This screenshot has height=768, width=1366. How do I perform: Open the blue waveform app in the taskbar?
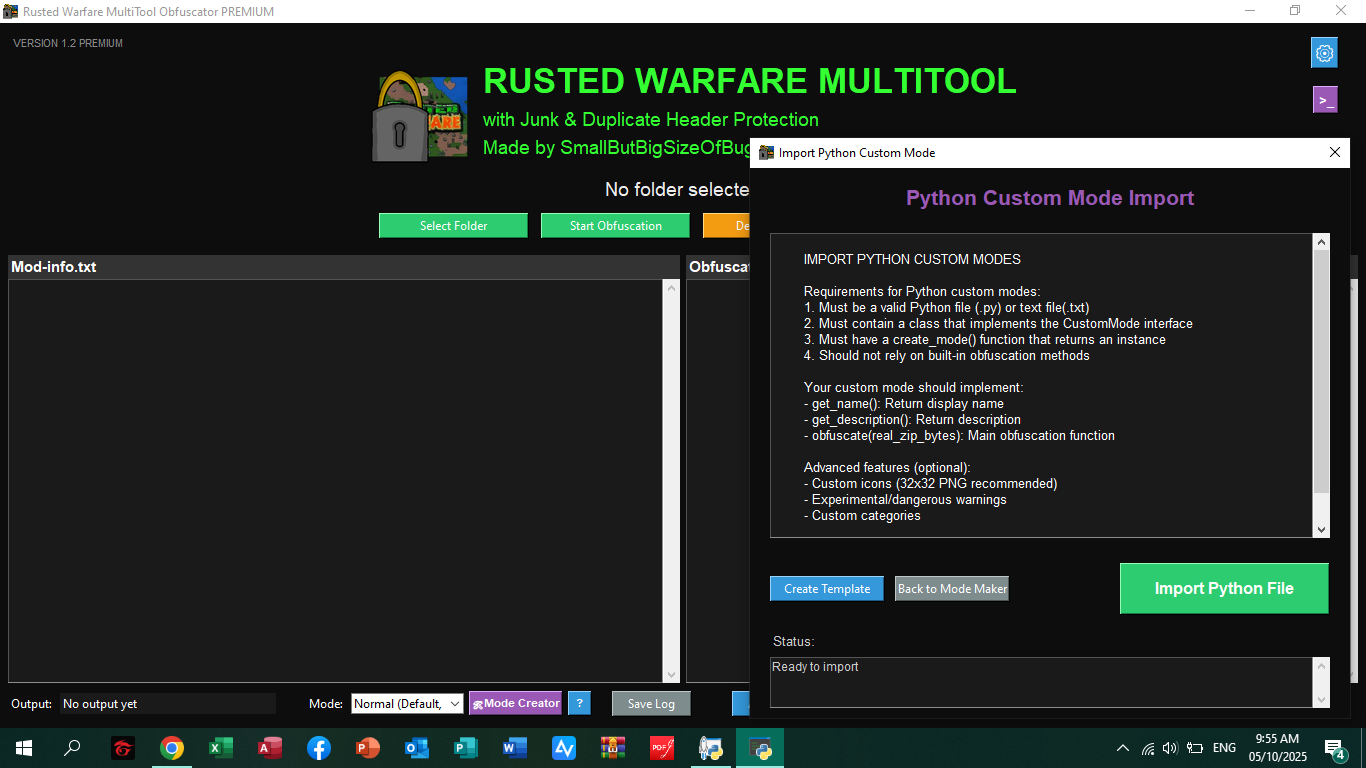[x=564, y=748]
